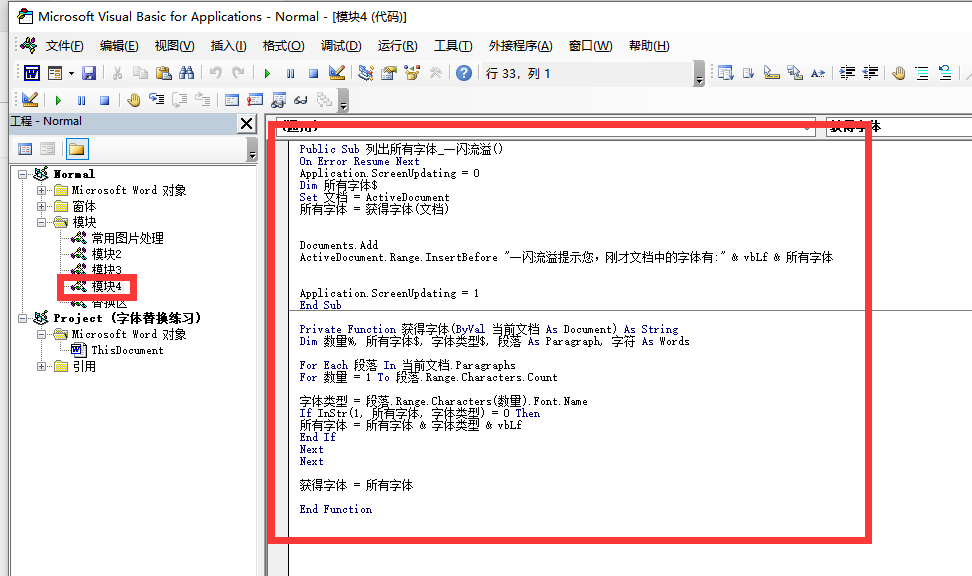The height and width of the screenshot is (576, 972).
Task: Open the 文件(F) menu
Action: 64,46
